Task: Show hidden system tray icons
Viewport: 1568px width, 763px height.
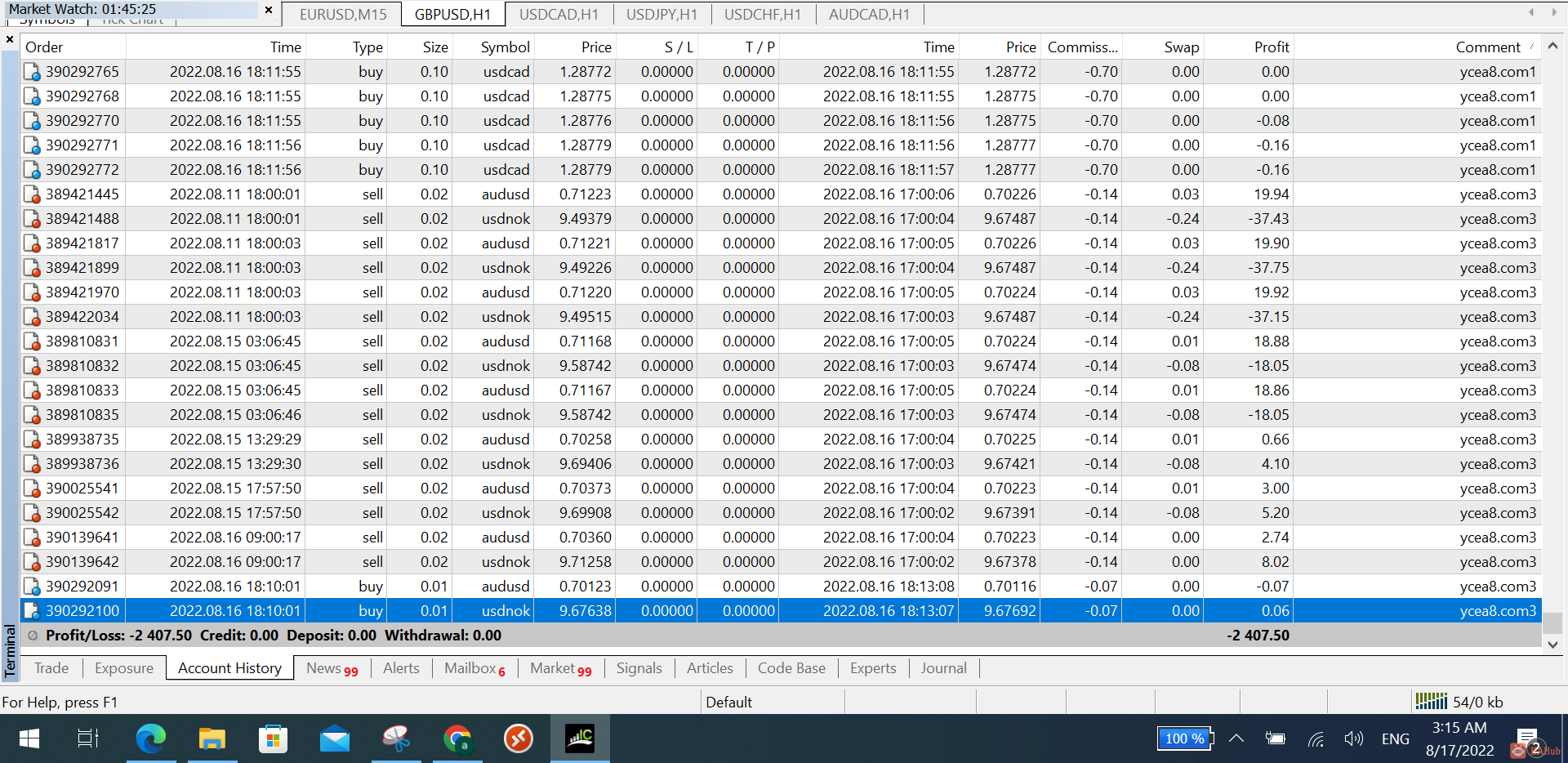Action: coord(1236,739)
